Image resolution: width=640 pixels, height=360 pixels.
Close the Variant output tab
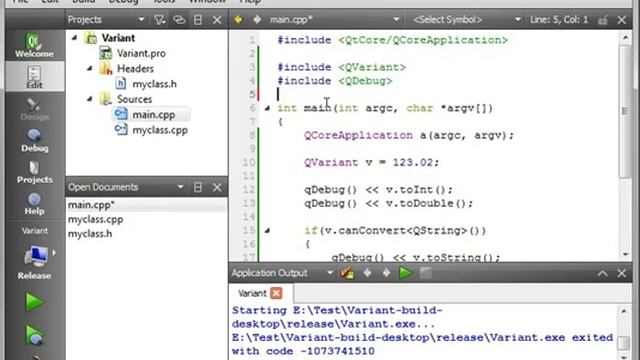(276, 293)
